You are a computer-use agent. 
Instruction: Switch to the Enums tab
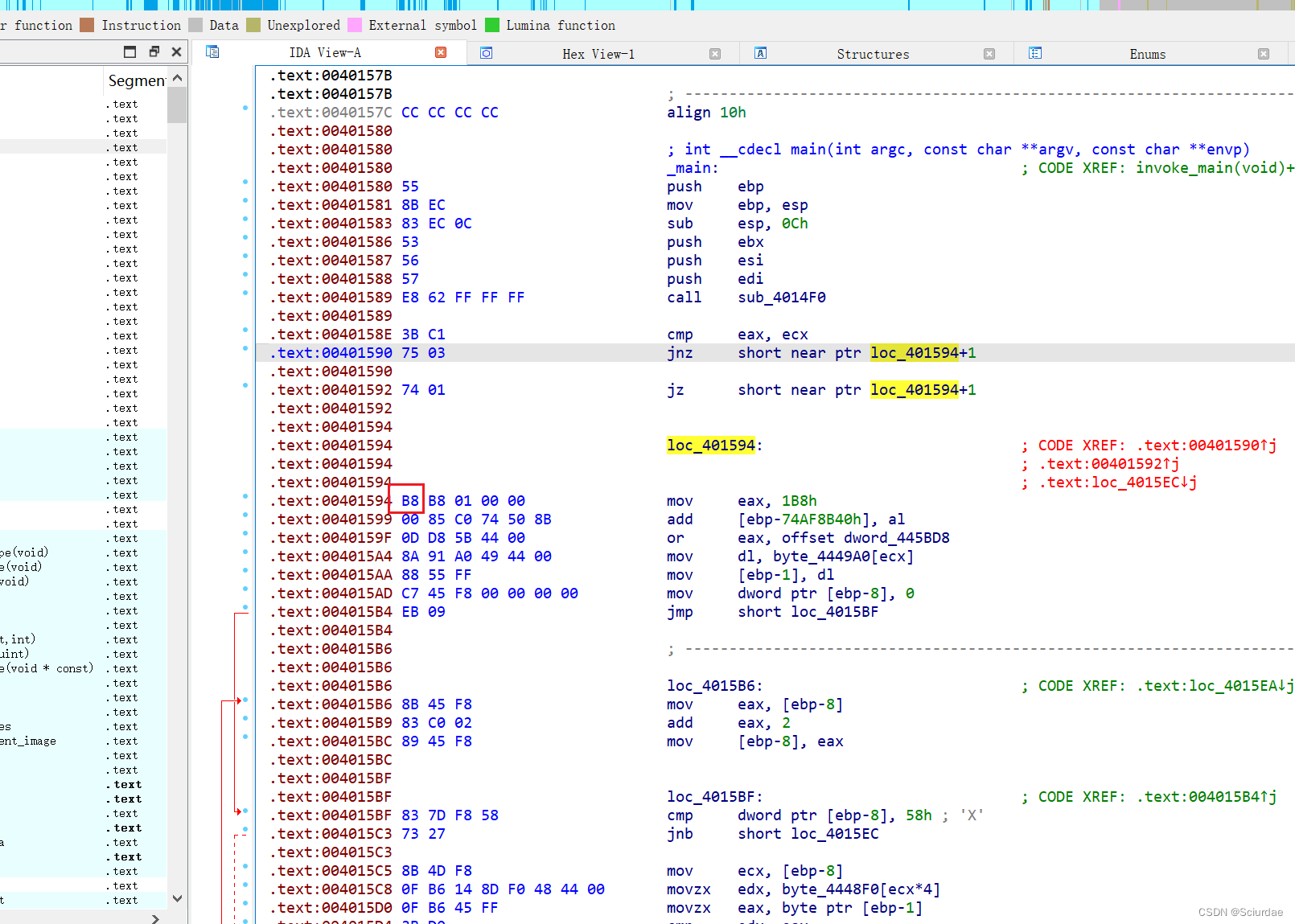click(x=1147, y=54)
